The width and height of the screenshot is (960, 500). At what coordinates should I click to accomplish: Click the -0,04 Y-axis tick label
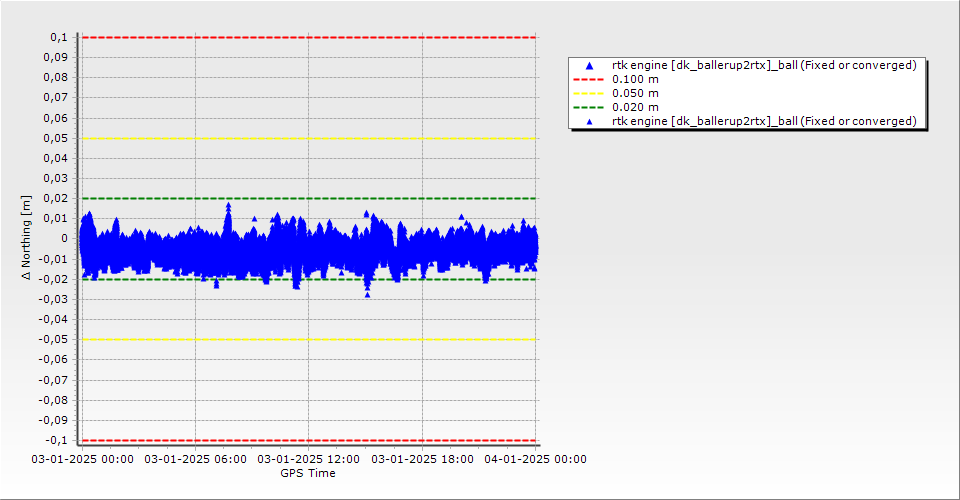tap(54, 319)
